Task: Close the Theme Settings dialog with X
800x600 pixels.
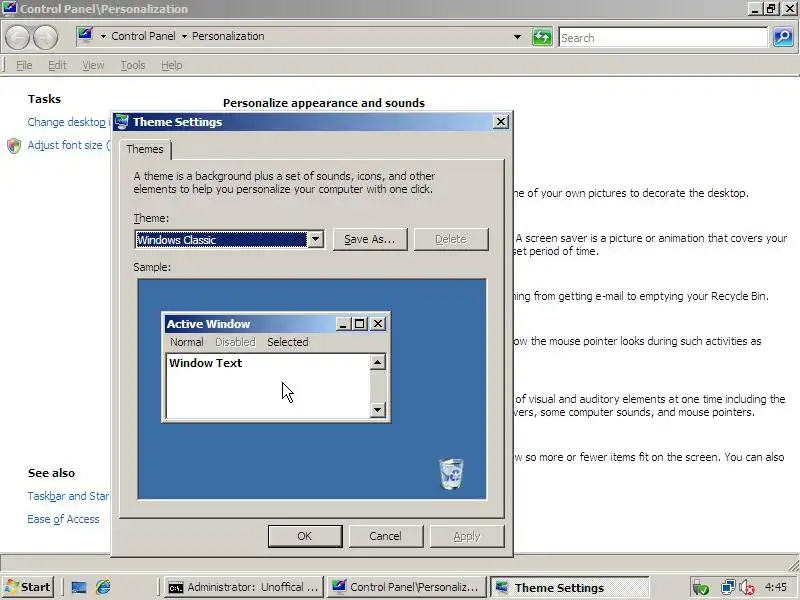Action: tap(501, 122)
